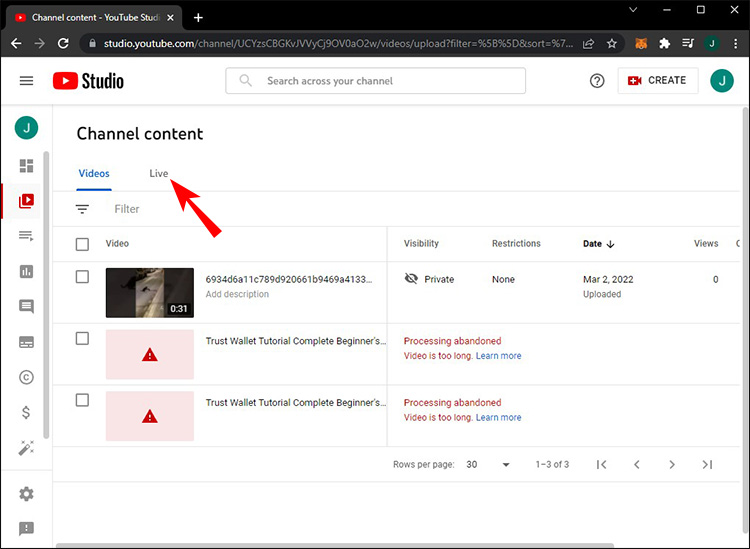Screen dimensions: 750x549
Task: Open the Chrome three-dot menu
Action: pos(736,44)
